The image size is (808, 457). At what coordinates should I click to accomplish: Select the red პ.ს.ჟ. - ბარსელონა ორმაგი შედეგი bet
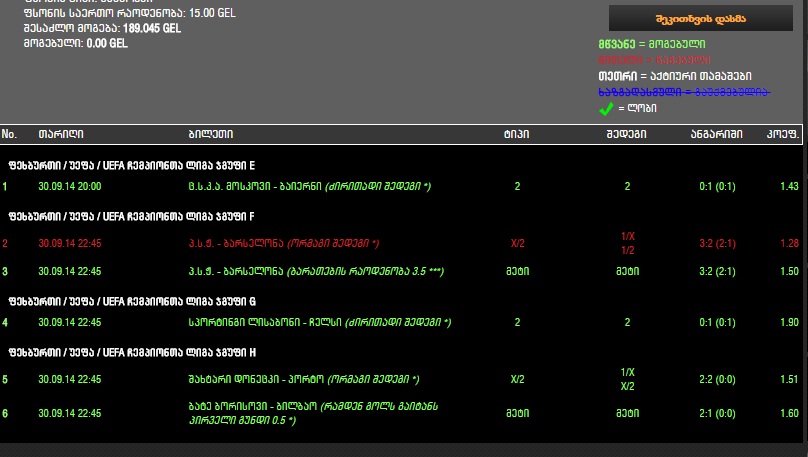283,243
